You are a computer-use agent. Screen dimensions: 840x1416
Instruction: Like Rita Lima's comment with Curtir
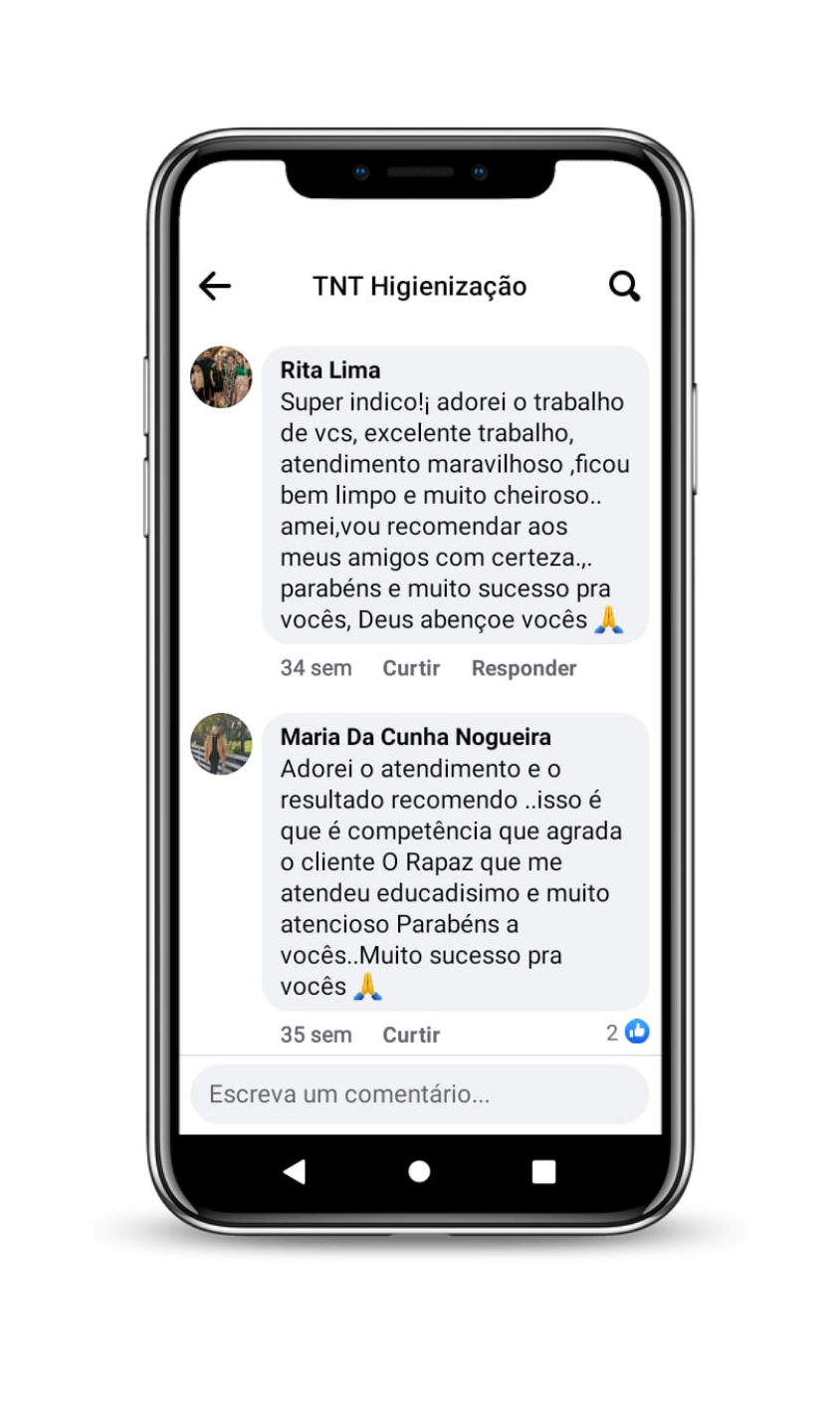411,668
